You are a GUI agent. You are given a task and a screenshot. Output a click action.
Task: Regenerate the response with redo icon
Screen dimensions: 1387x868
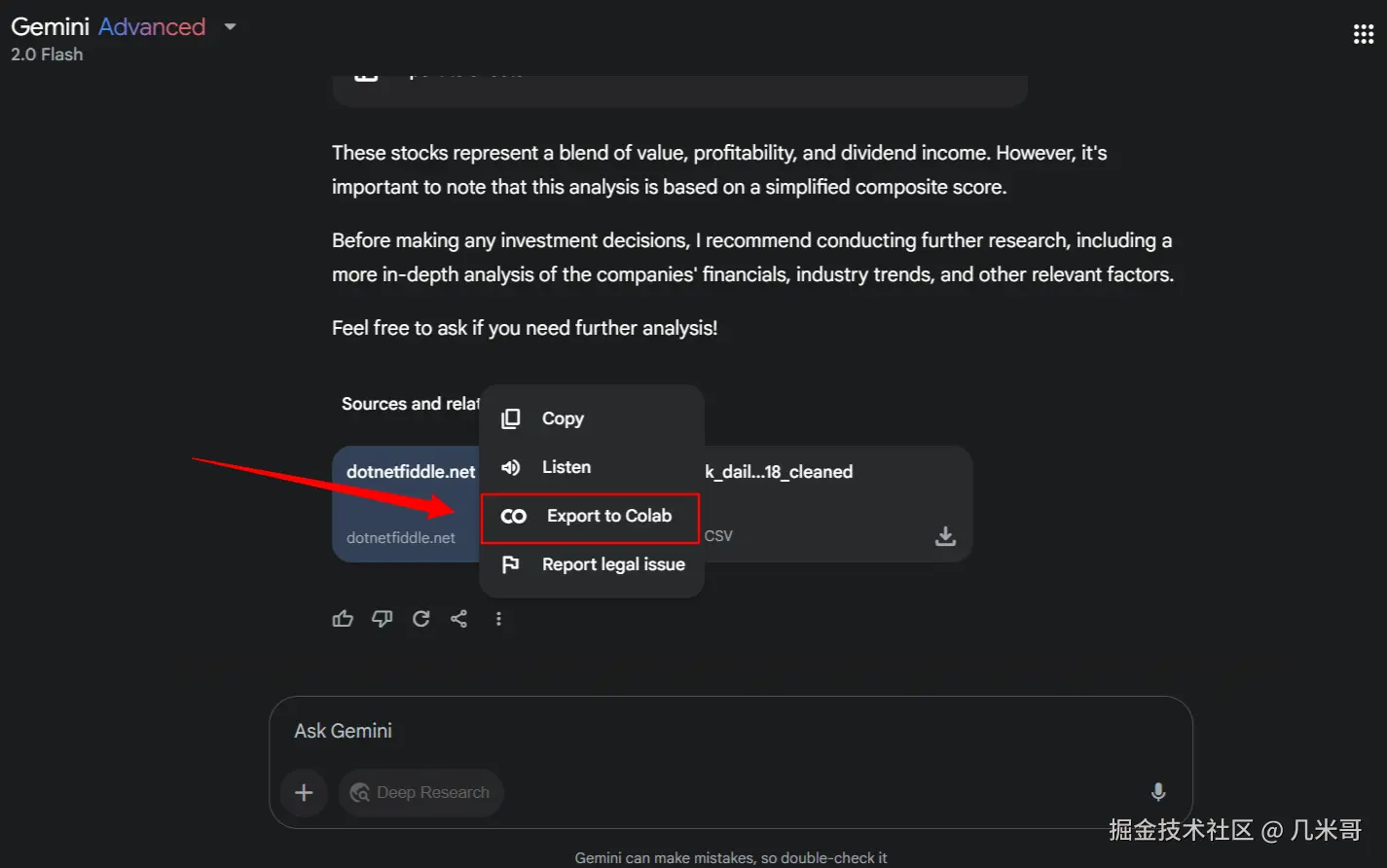point(420,619)
